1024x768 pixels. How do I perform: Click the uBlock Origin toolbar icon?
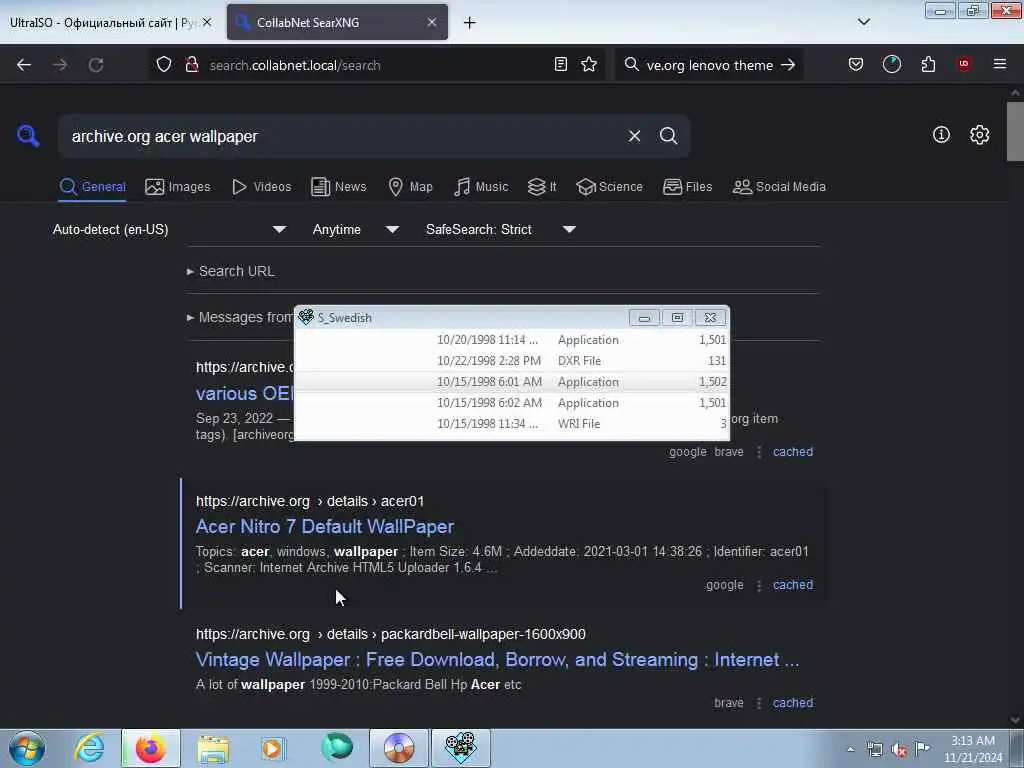[x=964, y=64]
